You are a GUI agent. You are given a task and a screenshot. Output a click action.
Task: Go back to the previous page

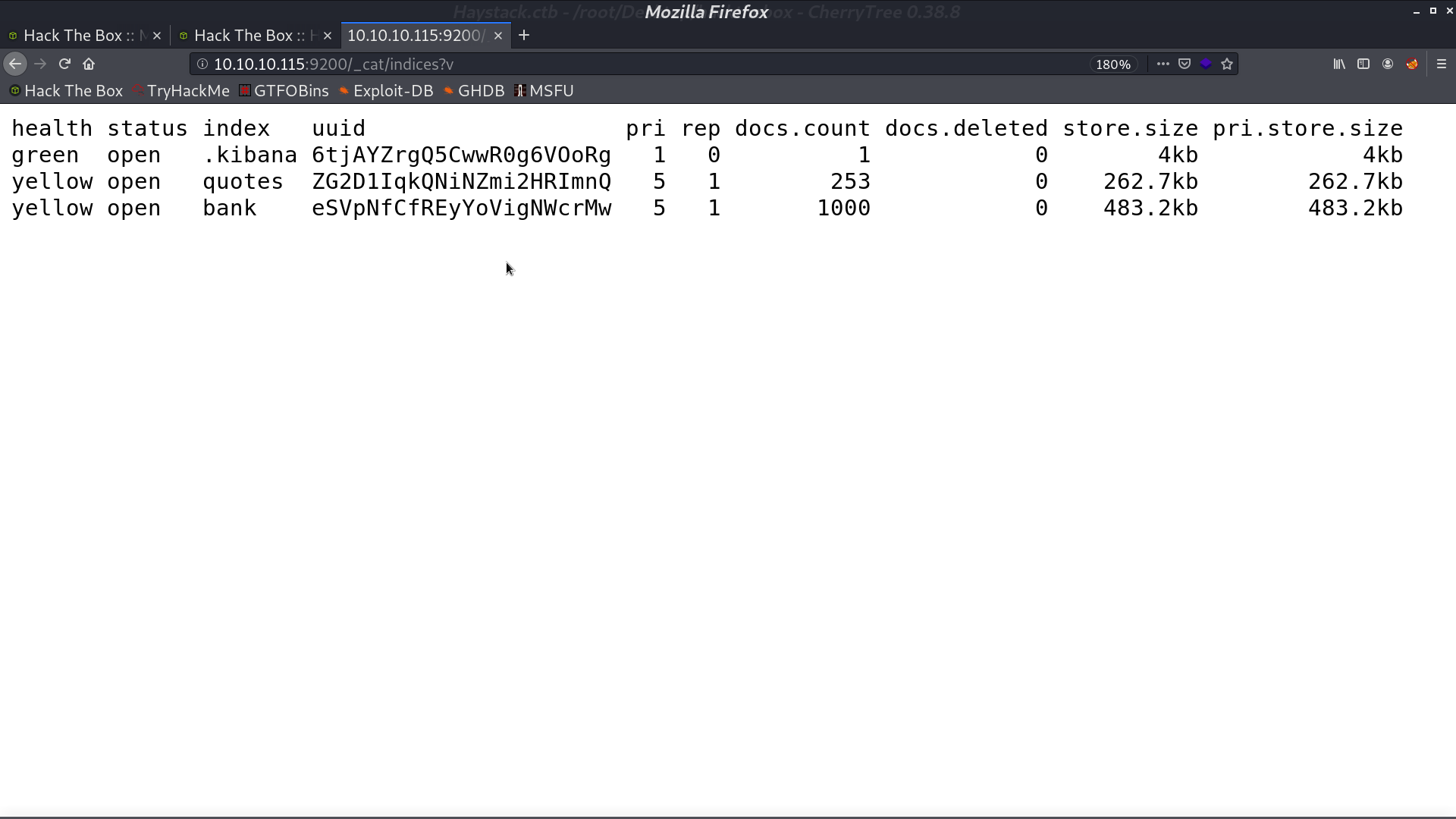click(15, 64)
